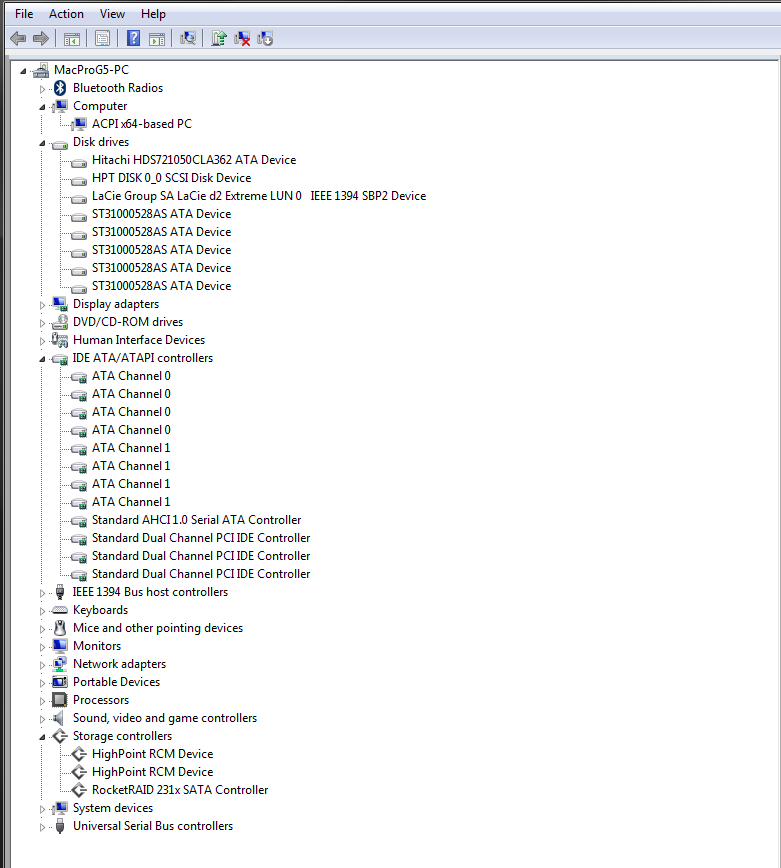Click the blue Help question mark icon
781x868 pixels.
[133, 38]
